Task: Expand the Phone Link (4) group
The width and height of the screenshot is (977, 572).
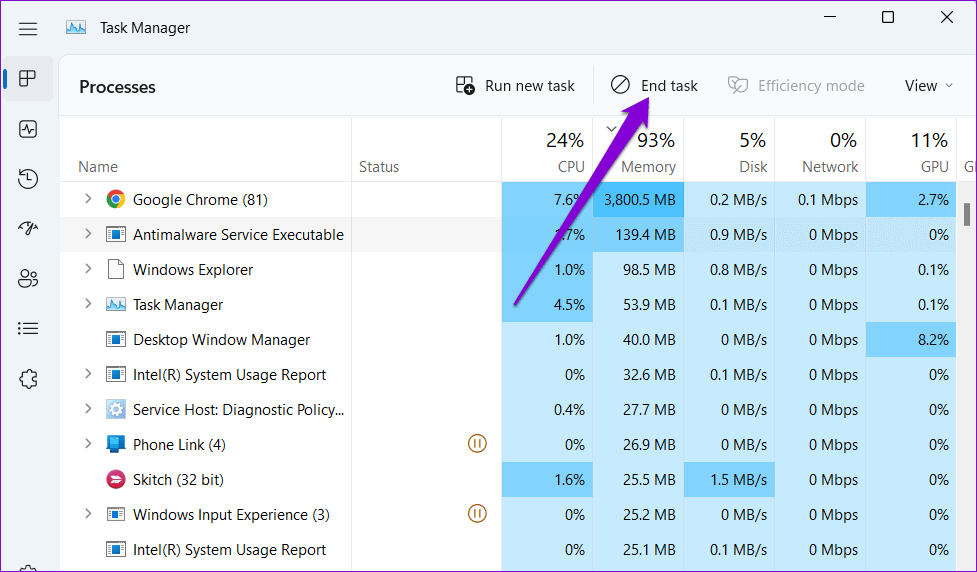Action: pos(88,444)
